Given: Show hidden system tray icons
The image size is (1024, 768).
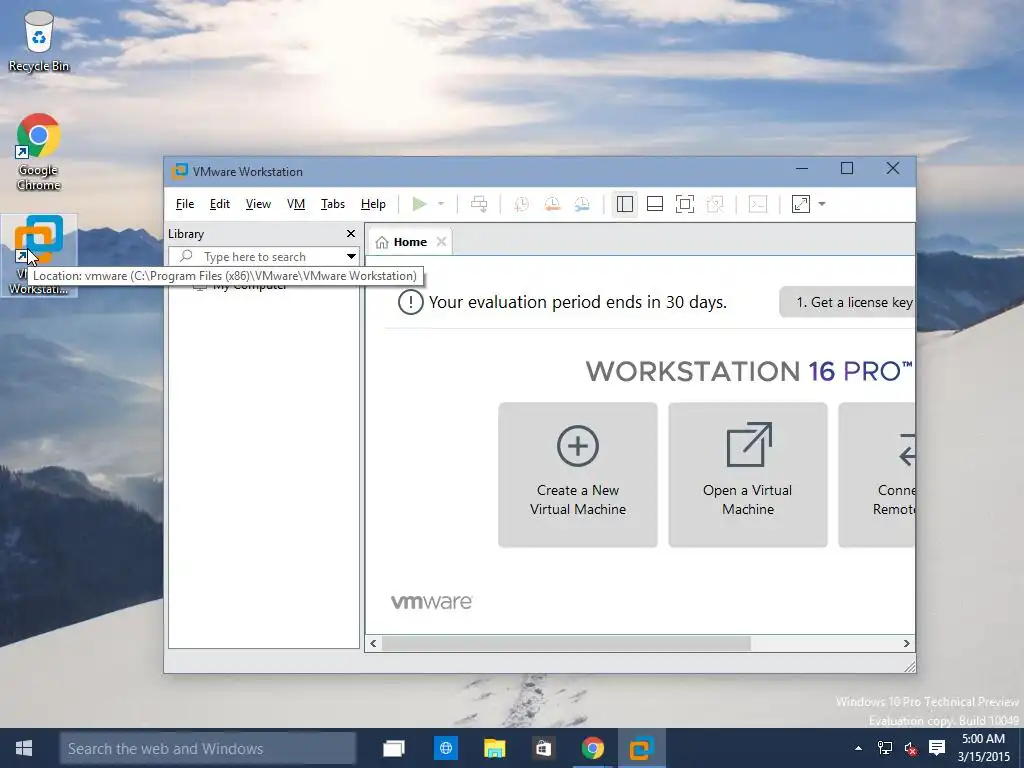Looking at the screenshot, I should 858,748.
